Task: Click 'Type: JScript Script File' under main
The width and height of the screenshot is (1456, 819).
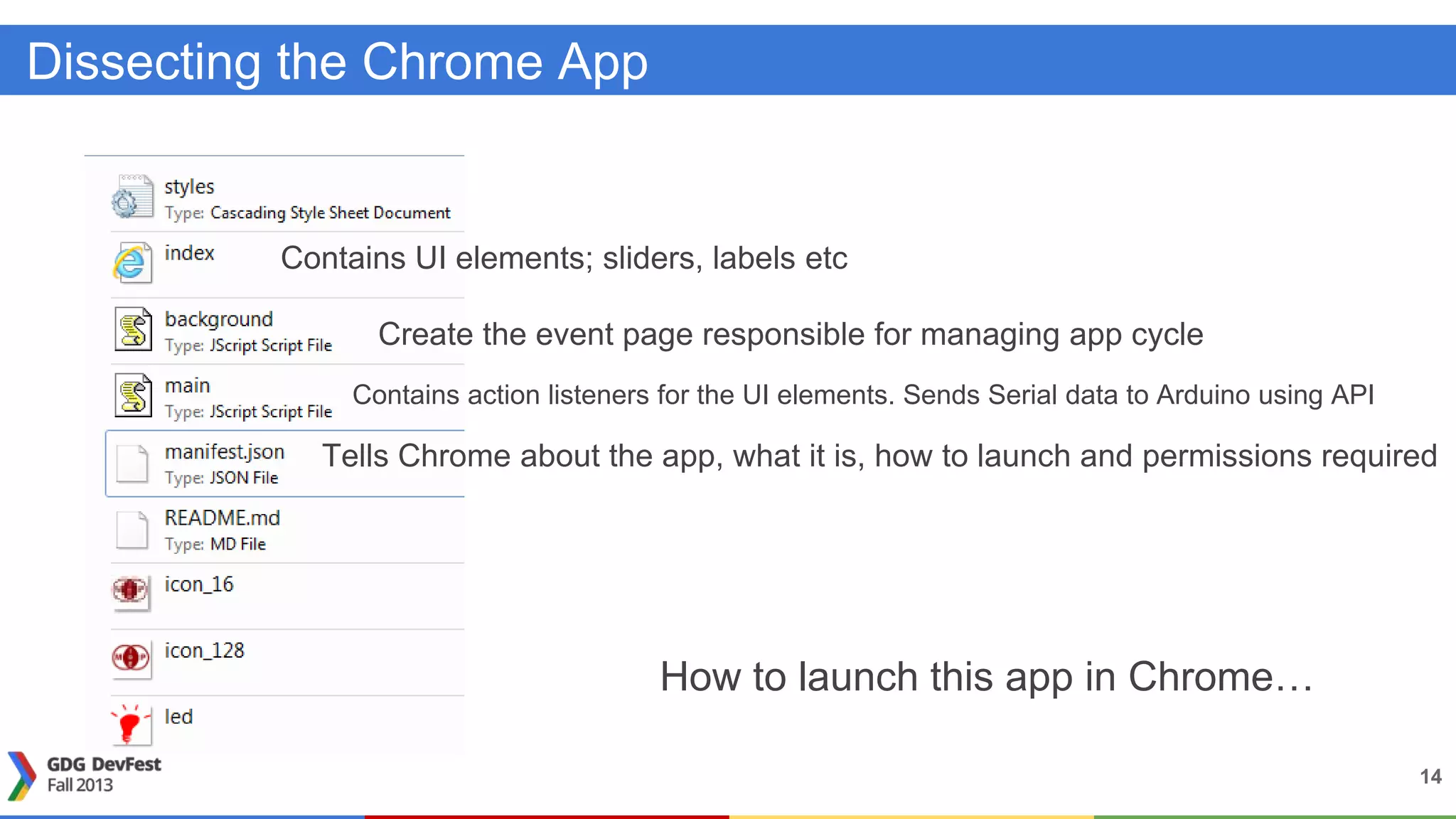Action: [249, 412]
